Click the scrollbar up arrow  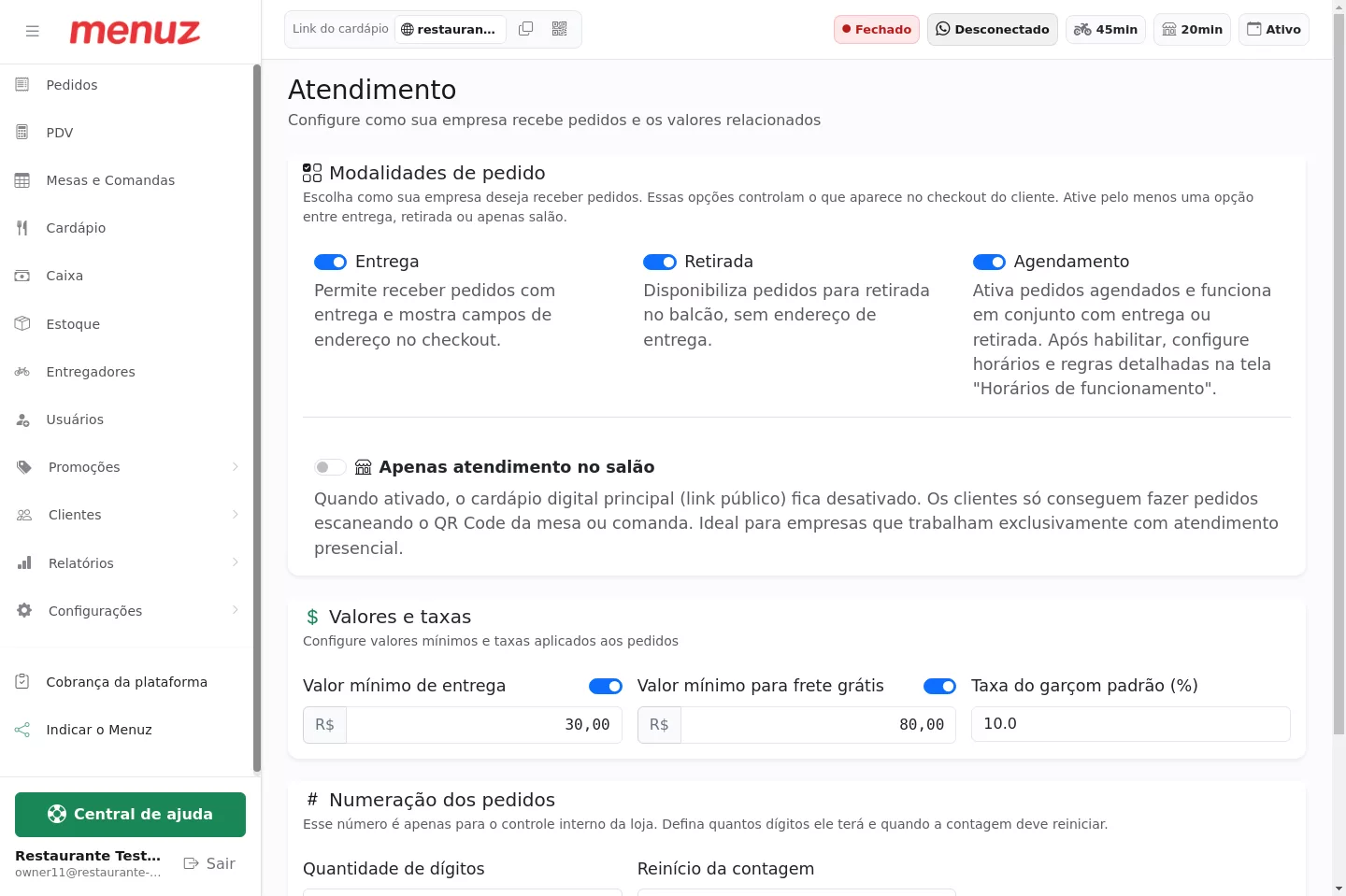point(1339,7)
